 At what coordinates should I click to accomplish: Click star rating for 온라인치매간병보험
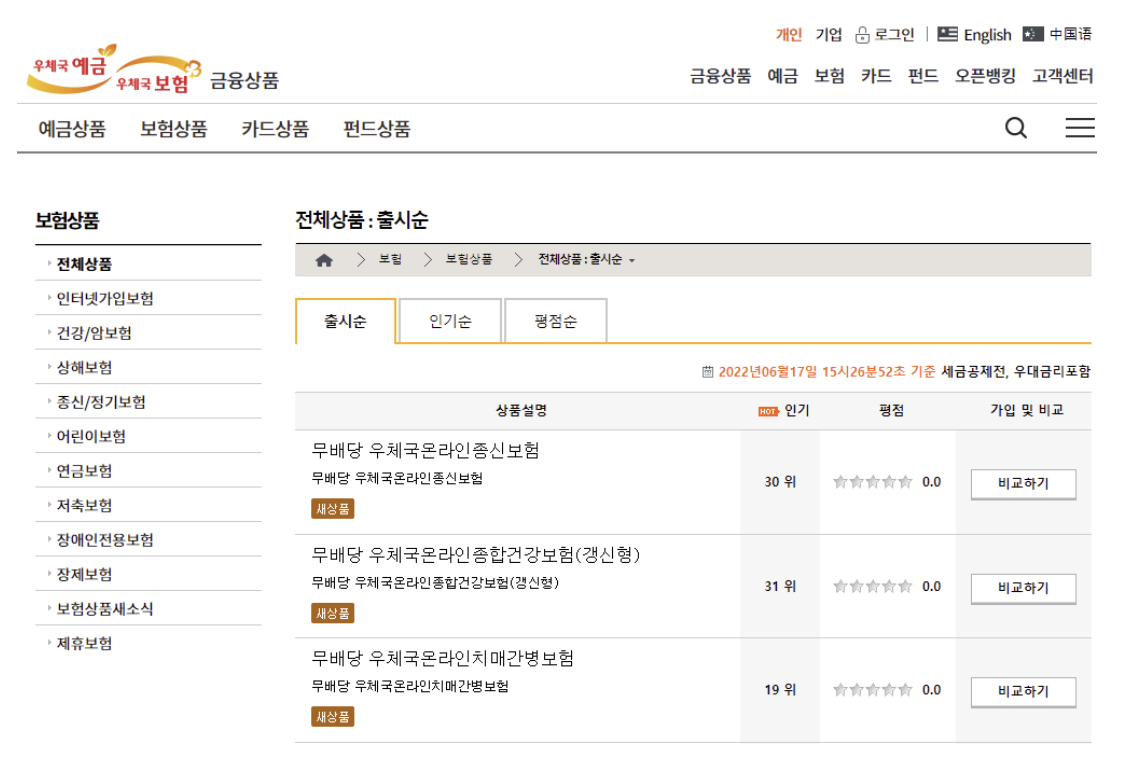tap(873, 691)
